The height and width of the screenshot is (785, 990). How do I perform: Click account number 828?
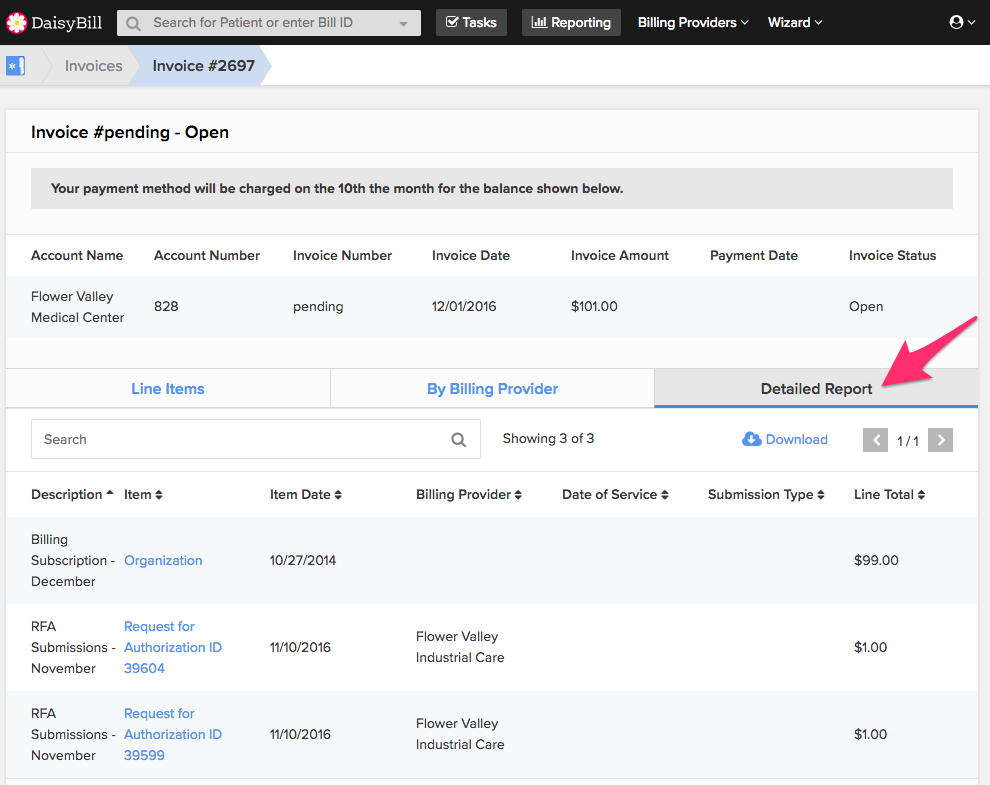pyautogui.click(x=166, y=306)
